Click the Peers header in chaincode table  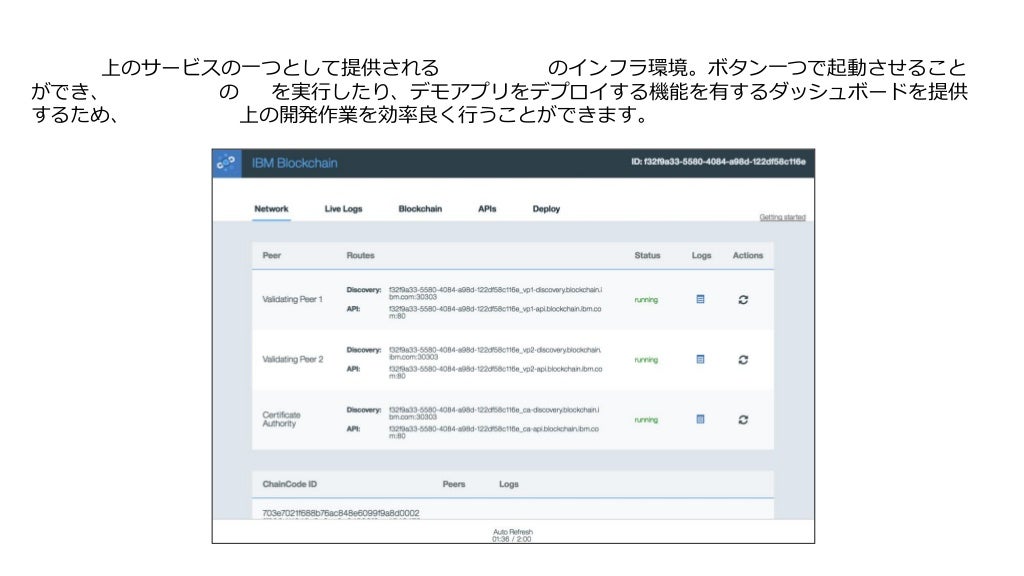click(x=454, y=484)
